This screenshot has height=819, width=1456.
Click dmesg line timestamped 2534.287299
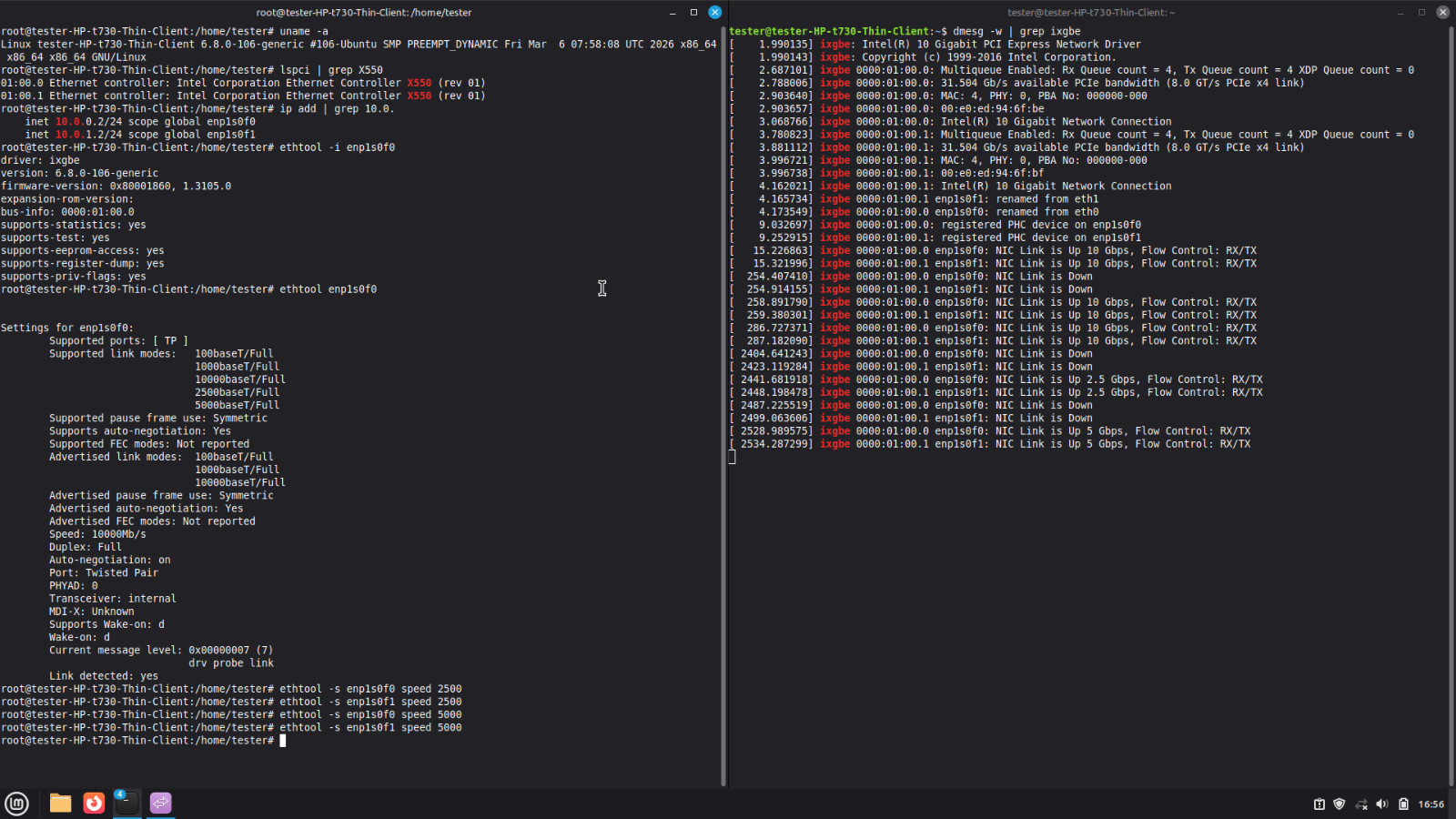[990, 444]
